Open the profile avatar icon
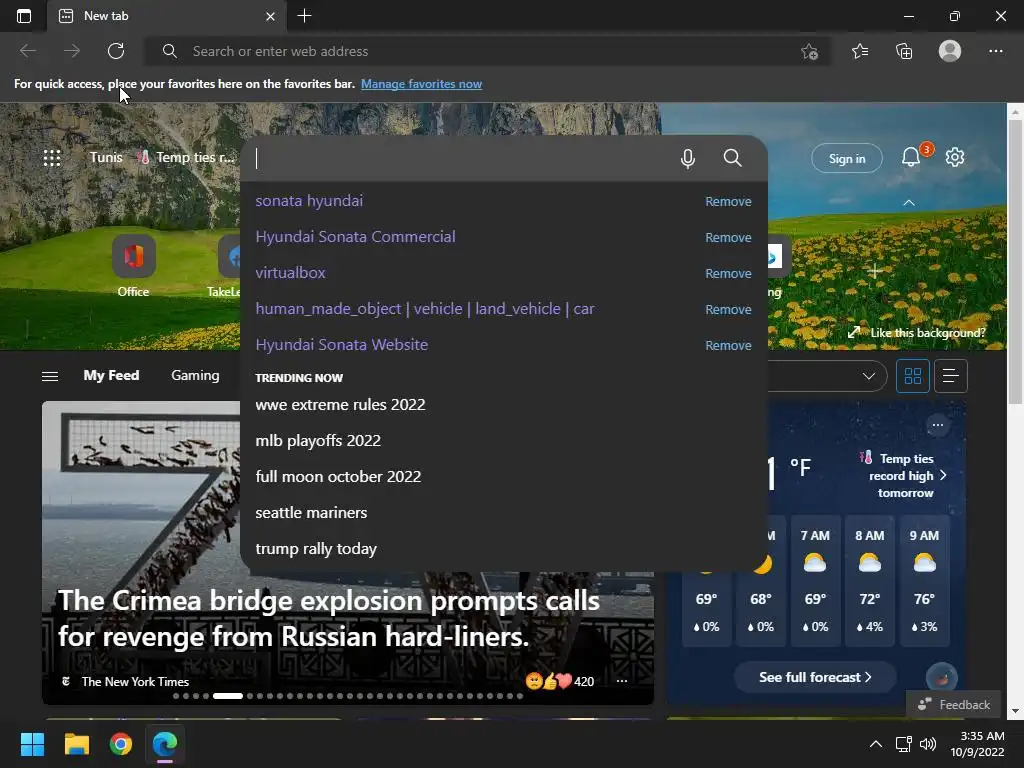Image resolution: width=1024 pixels, height=768 pixels. pyautogui.click(x=950, y=51)
